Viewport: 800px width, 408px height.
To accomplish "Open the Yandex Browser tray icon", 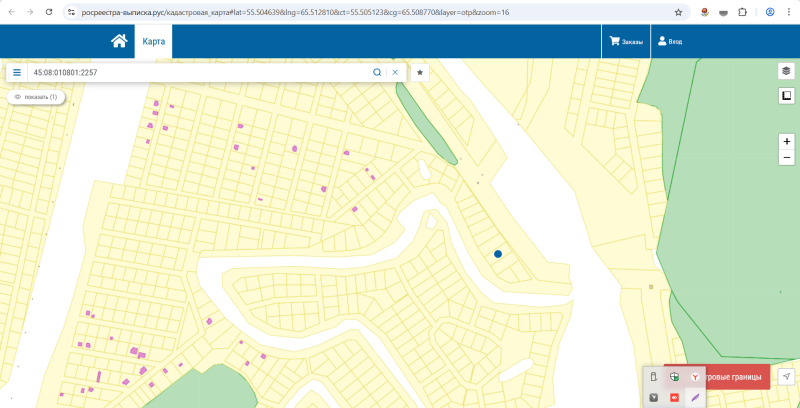I will pos(695,377).
